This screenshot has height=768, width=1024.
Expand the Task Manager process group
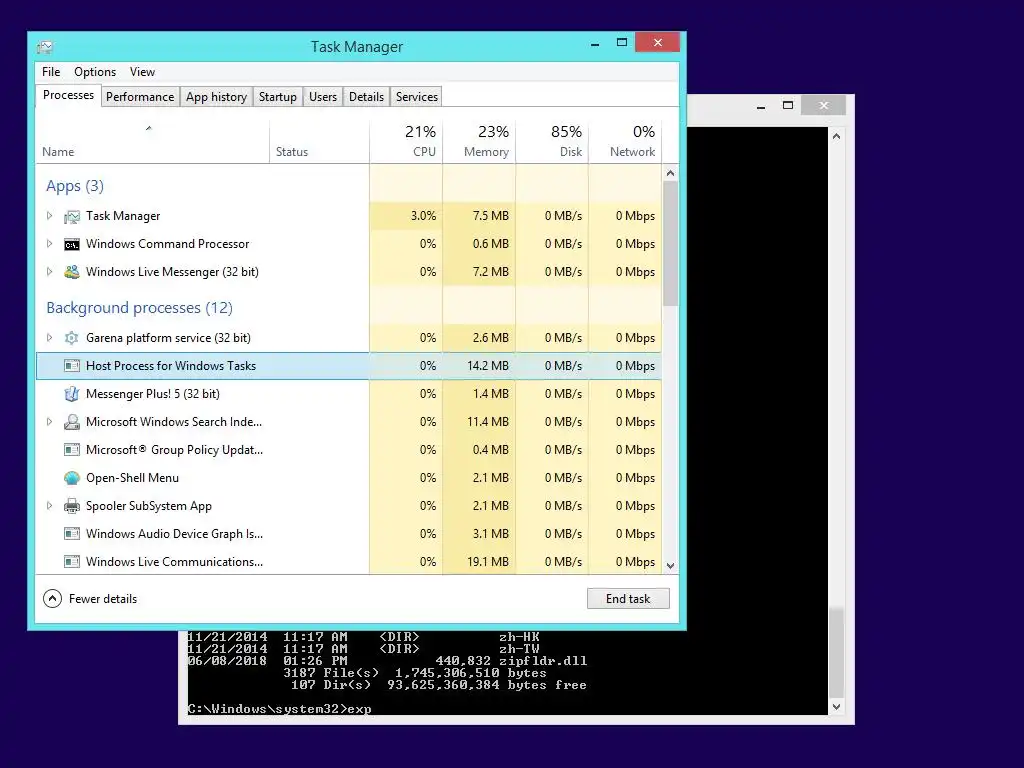pos(49,216)
